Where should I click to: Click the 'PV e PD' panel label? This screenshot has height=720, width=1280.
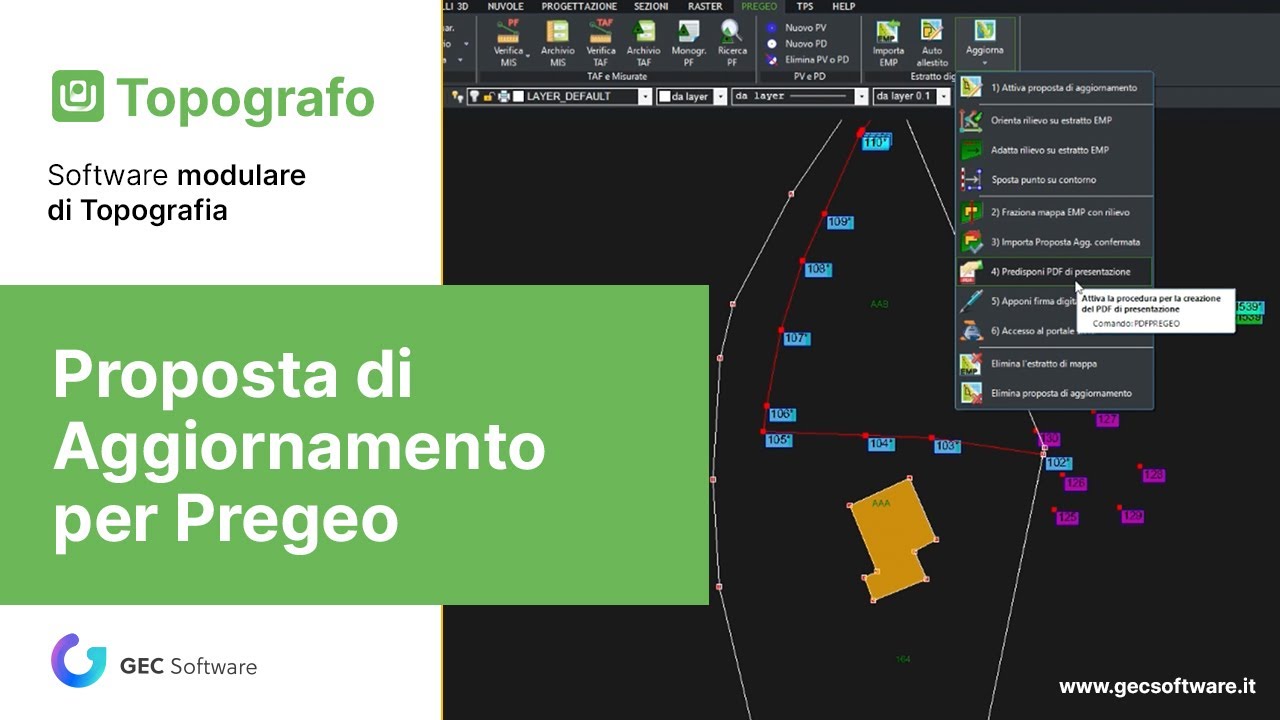(x=809, y=76)
